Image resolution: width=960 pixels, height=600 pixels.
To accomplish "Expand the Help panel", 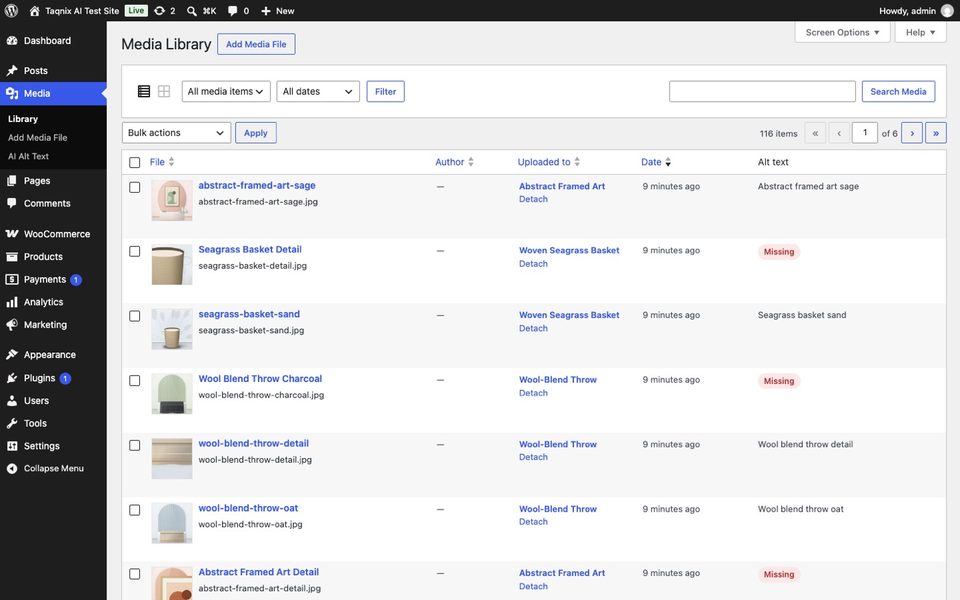I will pyautogui.click(x=920, y=32).
